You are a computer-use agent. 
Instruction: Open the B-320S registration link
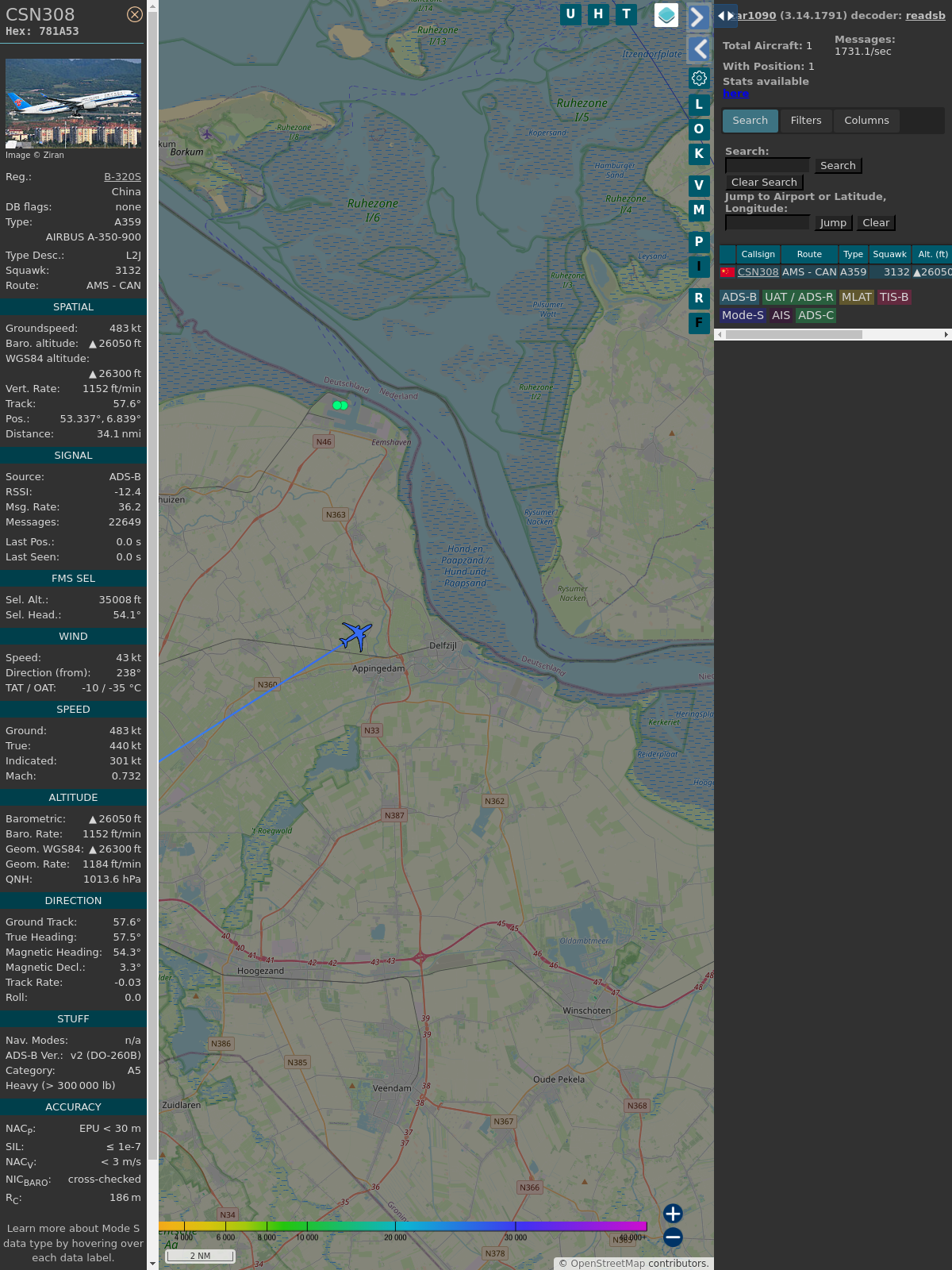click(x=122, y=177)
